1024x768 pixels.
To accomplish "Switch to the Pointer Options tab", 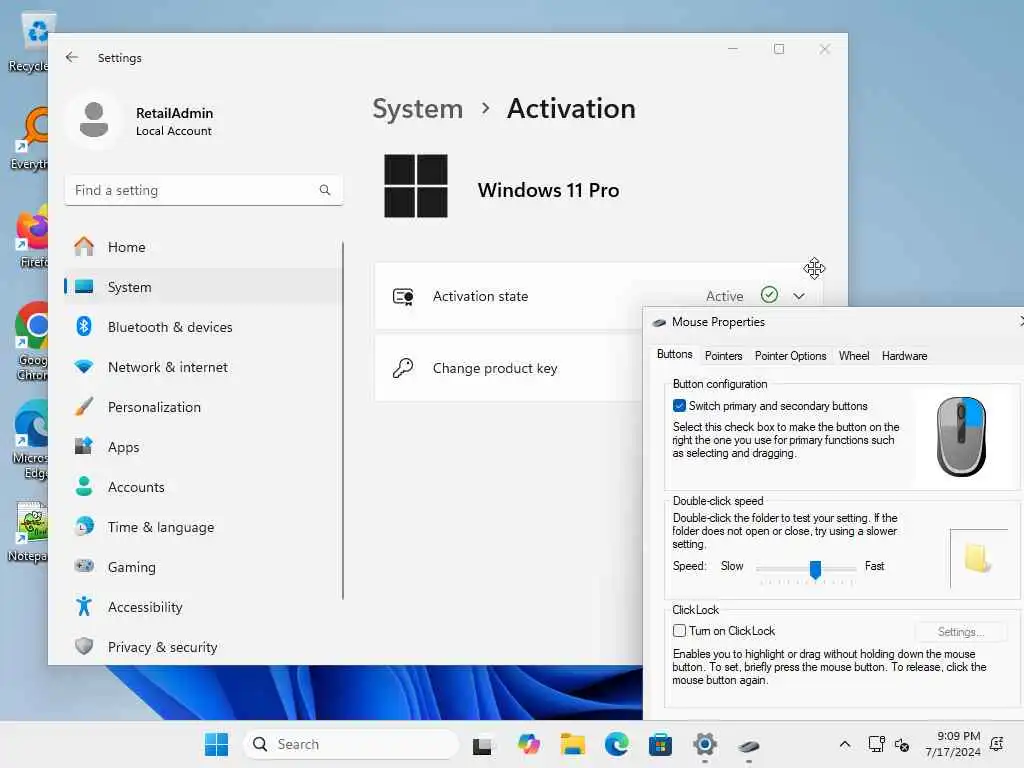I will (790, 356).
